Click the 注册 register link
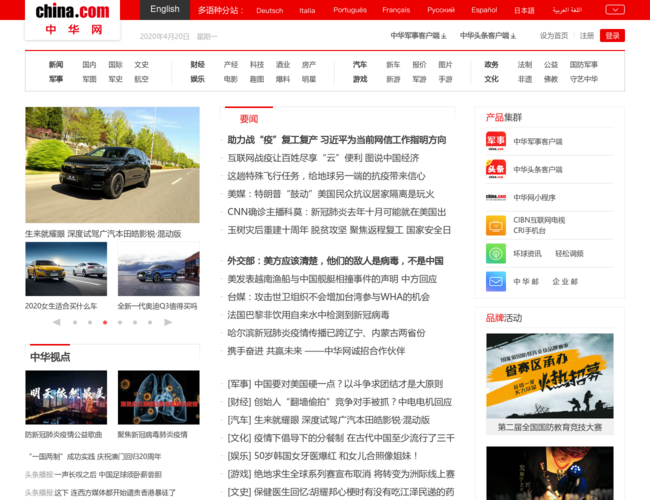 587,36
